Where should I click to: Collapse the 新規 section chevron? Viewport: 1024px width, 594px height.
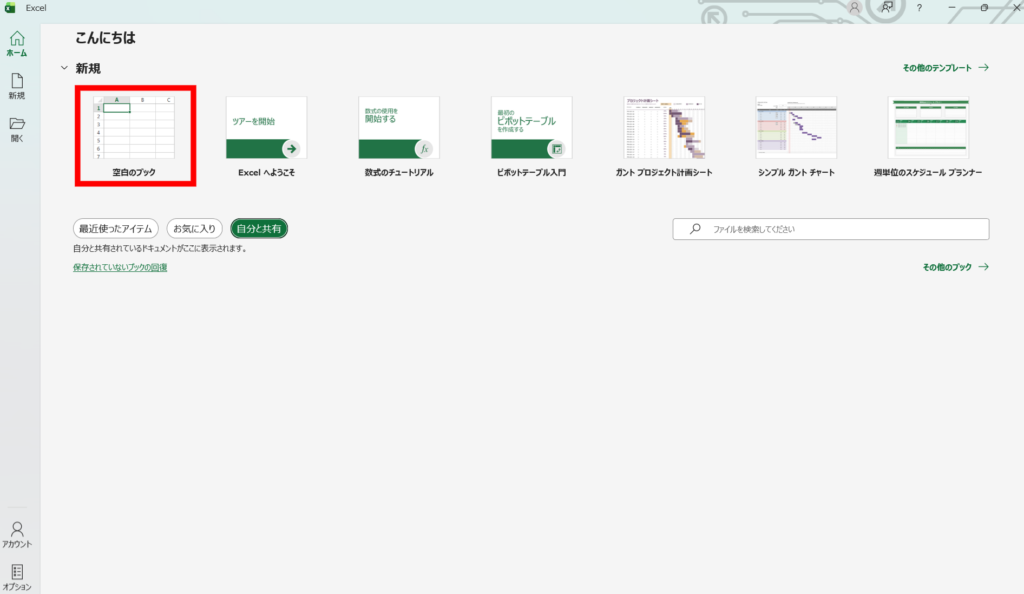coord(64,68)
